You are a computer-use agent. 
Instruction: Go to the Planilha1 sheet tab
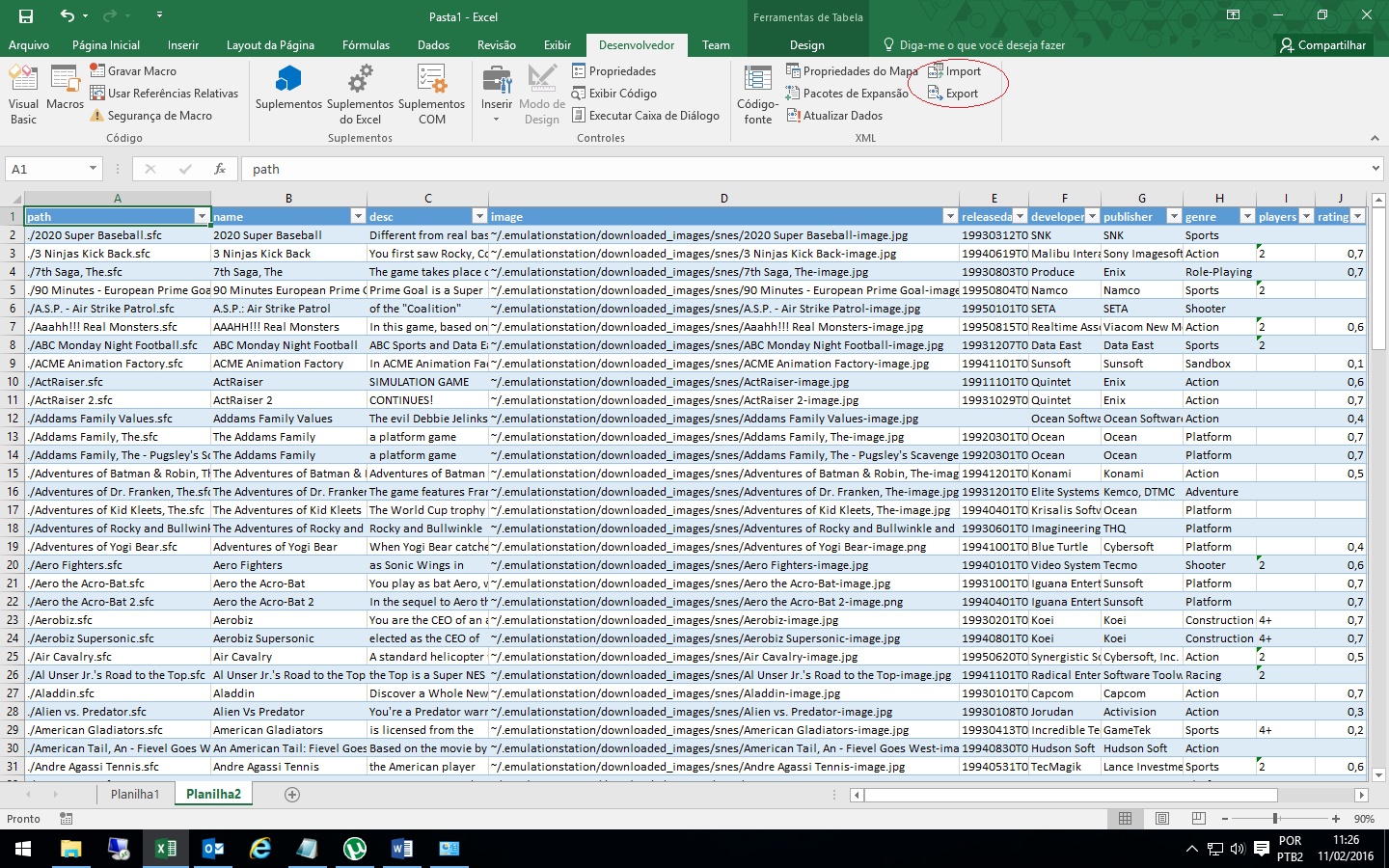tap(134, 794)
